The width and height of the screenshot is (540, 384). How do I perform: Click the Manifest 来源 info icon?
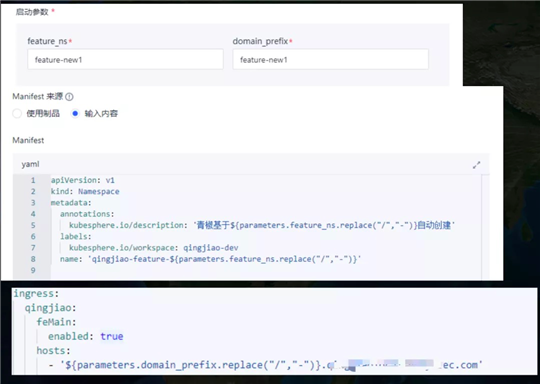[69, 97]
